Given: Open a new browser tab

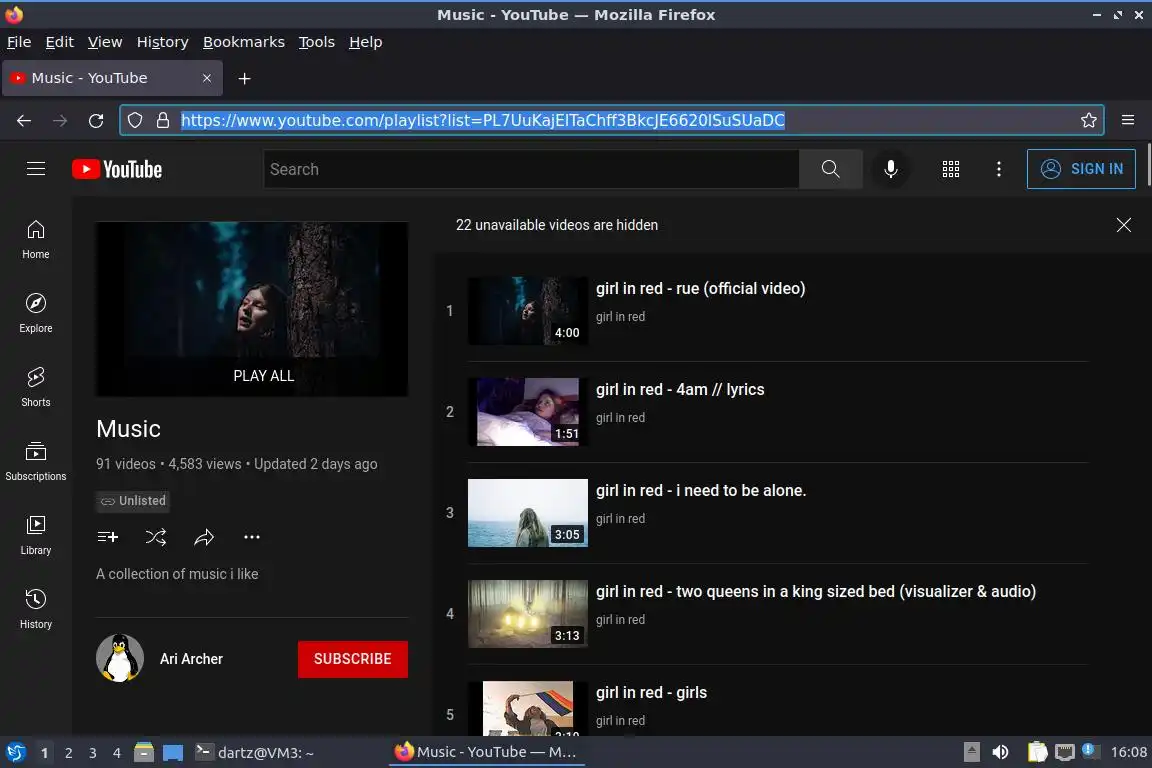Looking at the screenshot, I should pos(245,79).
